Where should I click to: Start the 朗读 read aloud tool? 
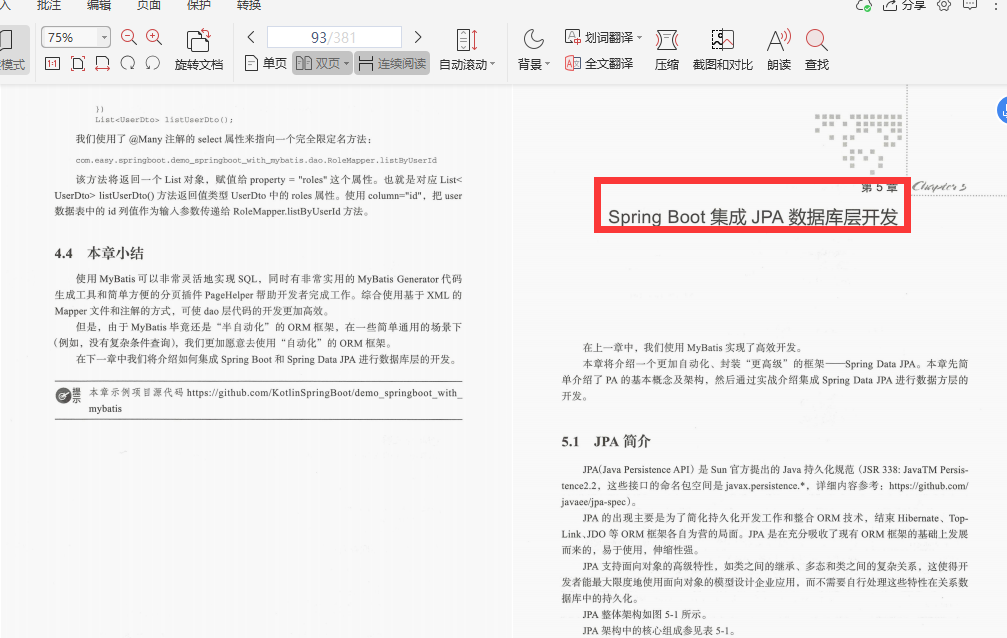(x=778, y=50)
